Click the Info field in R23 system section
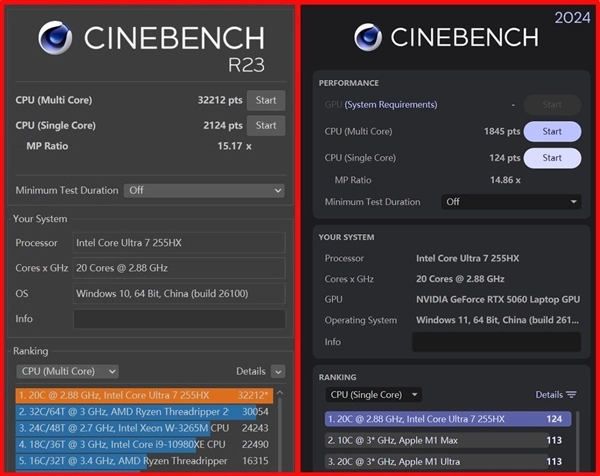This screenshot has width=600, height=476. [x=179, y=319]
